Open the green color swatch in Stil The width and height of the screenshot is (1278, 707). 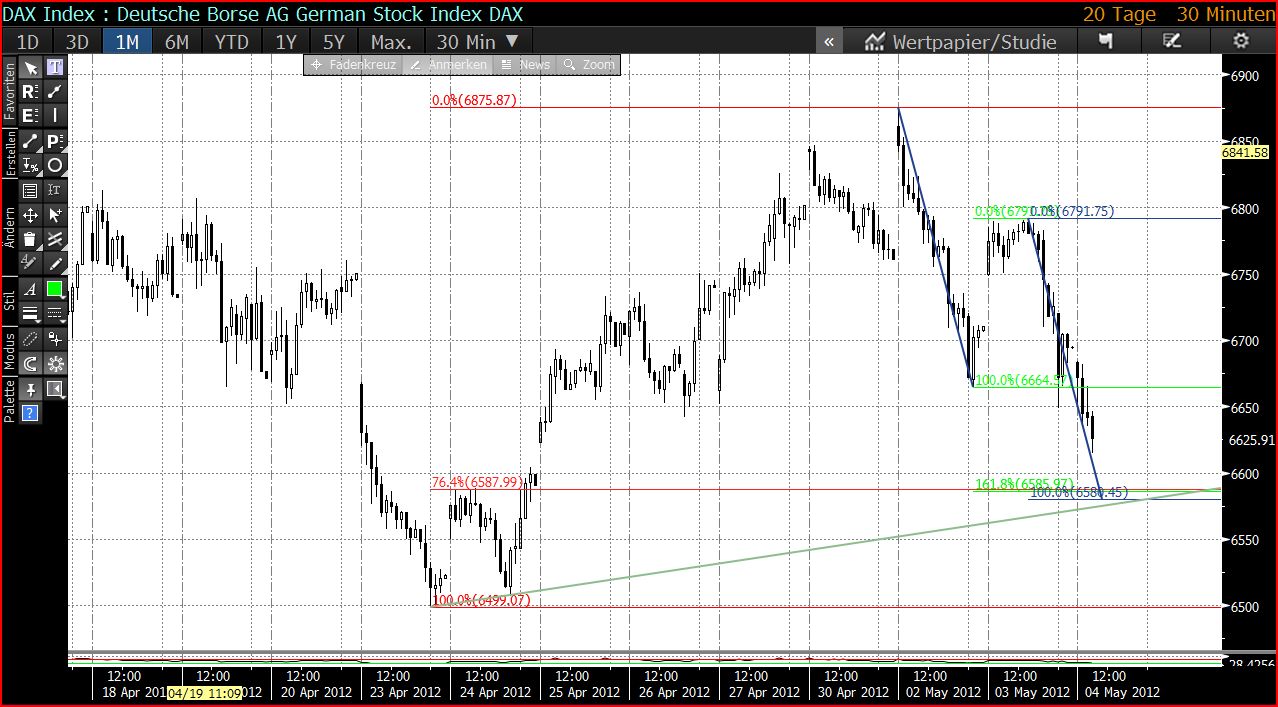tap(53, 288)
